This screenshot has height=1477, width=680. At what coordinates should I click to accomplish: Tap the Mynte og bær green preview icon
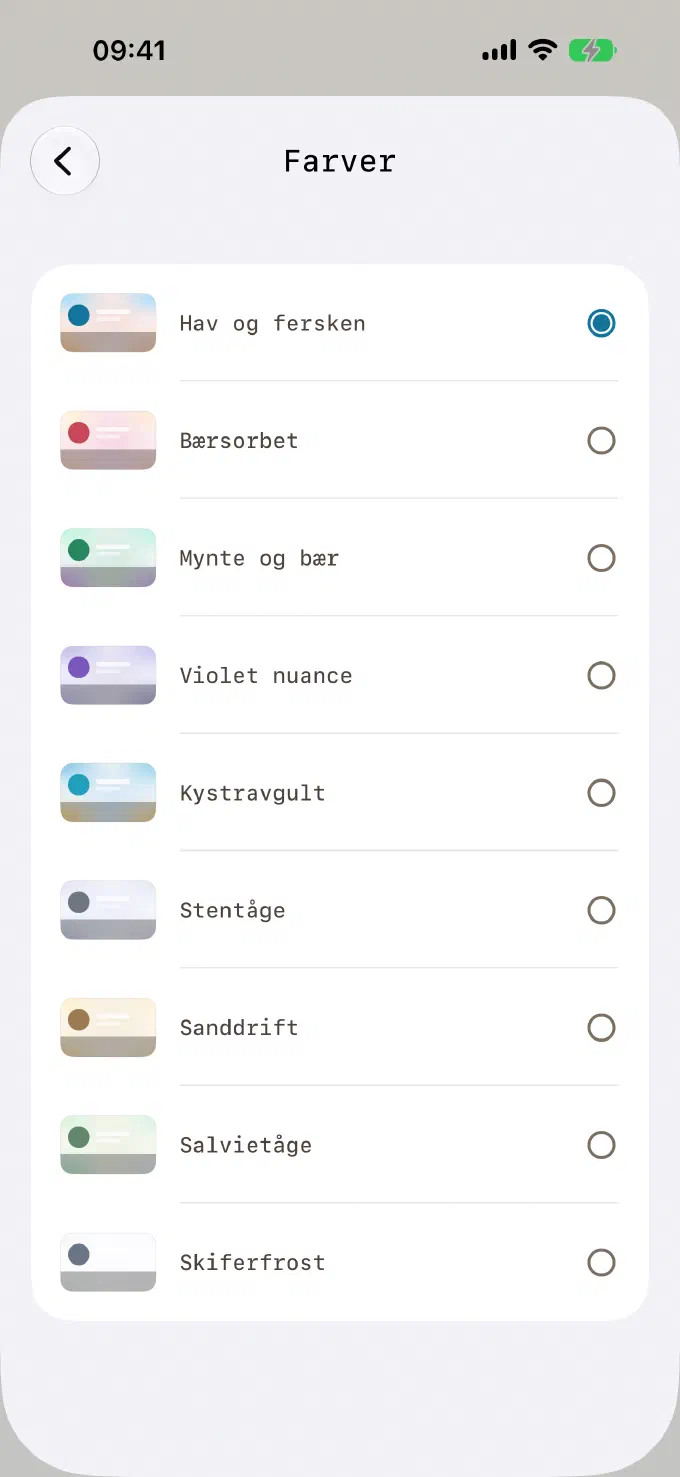point(108,558)
